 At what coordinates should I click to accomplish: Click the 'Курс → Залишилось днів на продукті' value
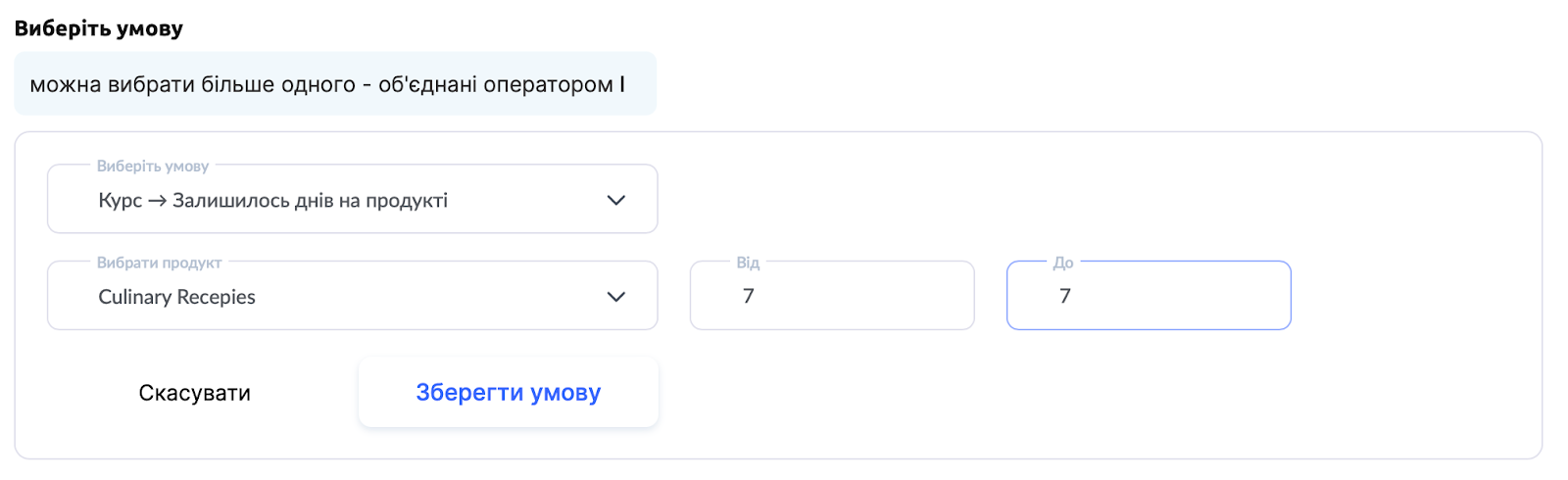click(273, 201)
